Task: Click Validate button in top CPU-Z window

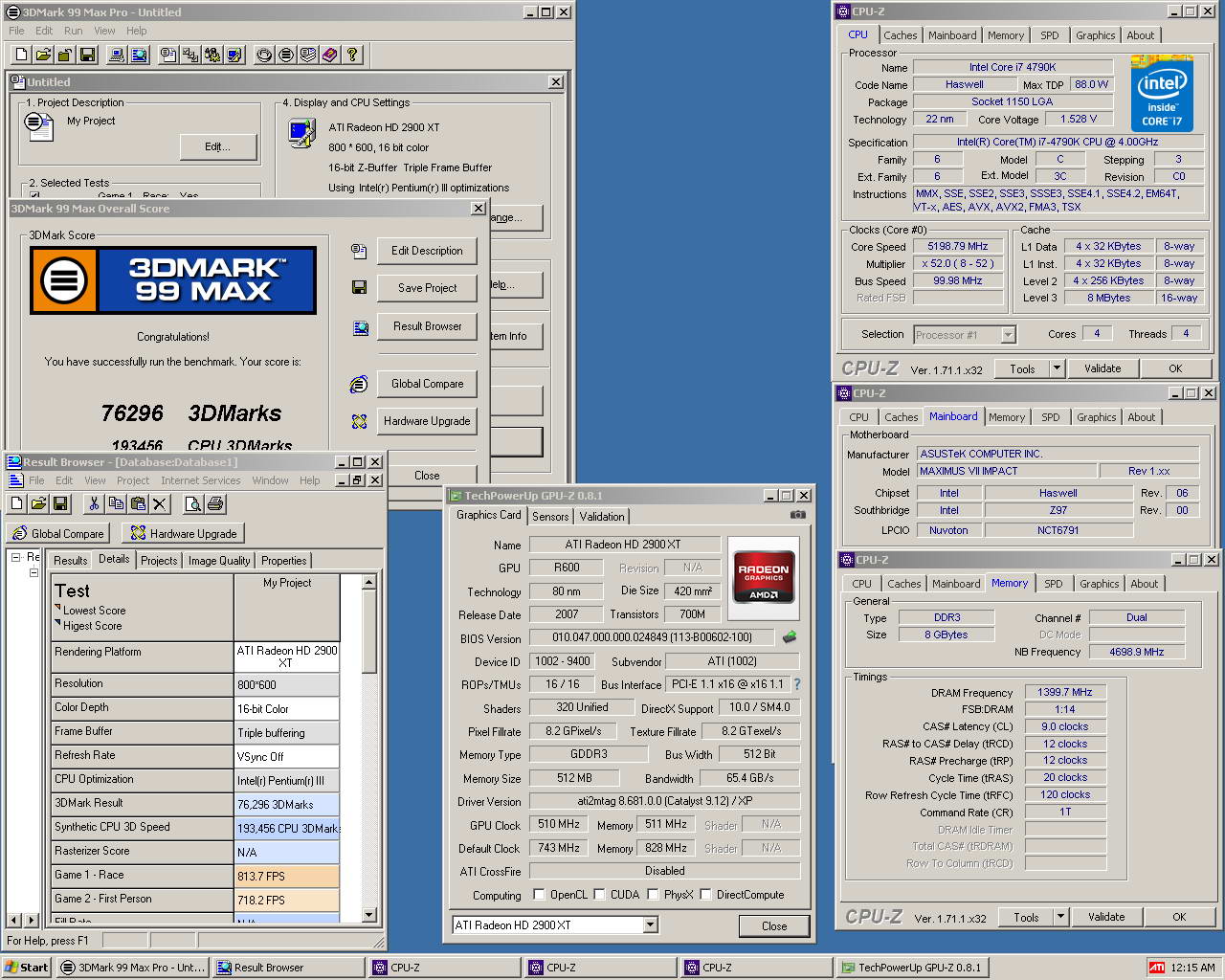Action: (x=1102, y=368)
